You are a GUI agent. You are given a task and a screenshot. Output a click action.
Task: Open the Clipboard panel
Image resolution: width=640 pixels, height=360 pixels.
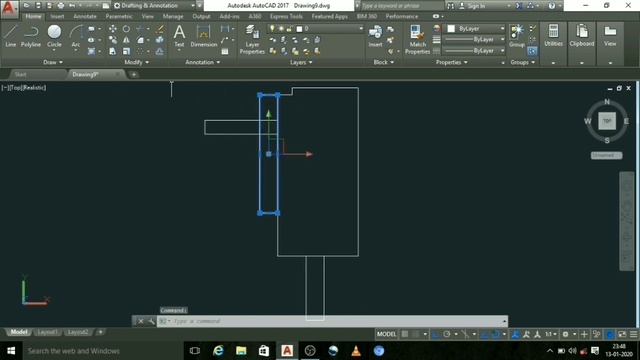pos(582,36)
